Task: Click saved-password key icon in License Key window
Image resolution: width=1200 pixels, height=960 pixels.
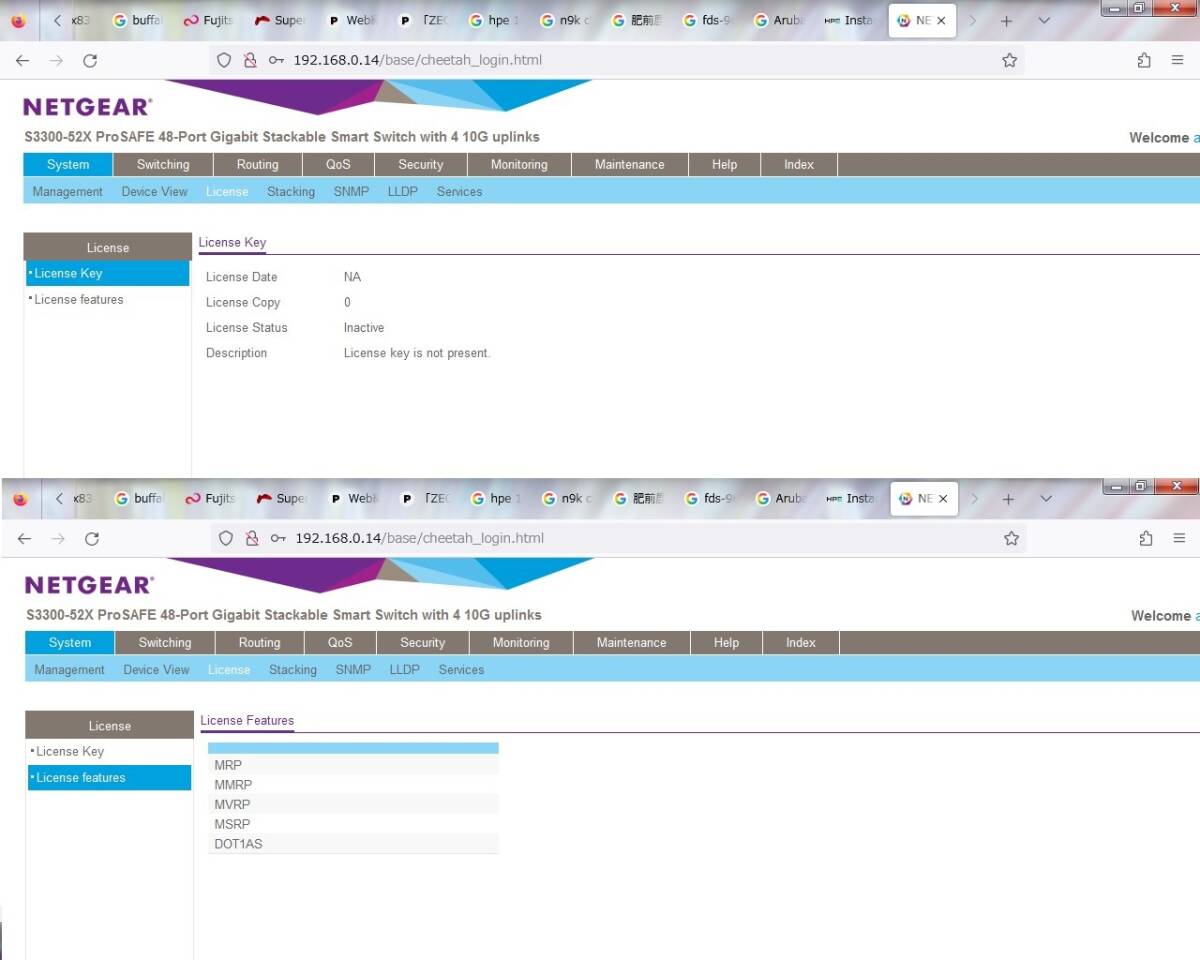Action: (x=277, y=60)
